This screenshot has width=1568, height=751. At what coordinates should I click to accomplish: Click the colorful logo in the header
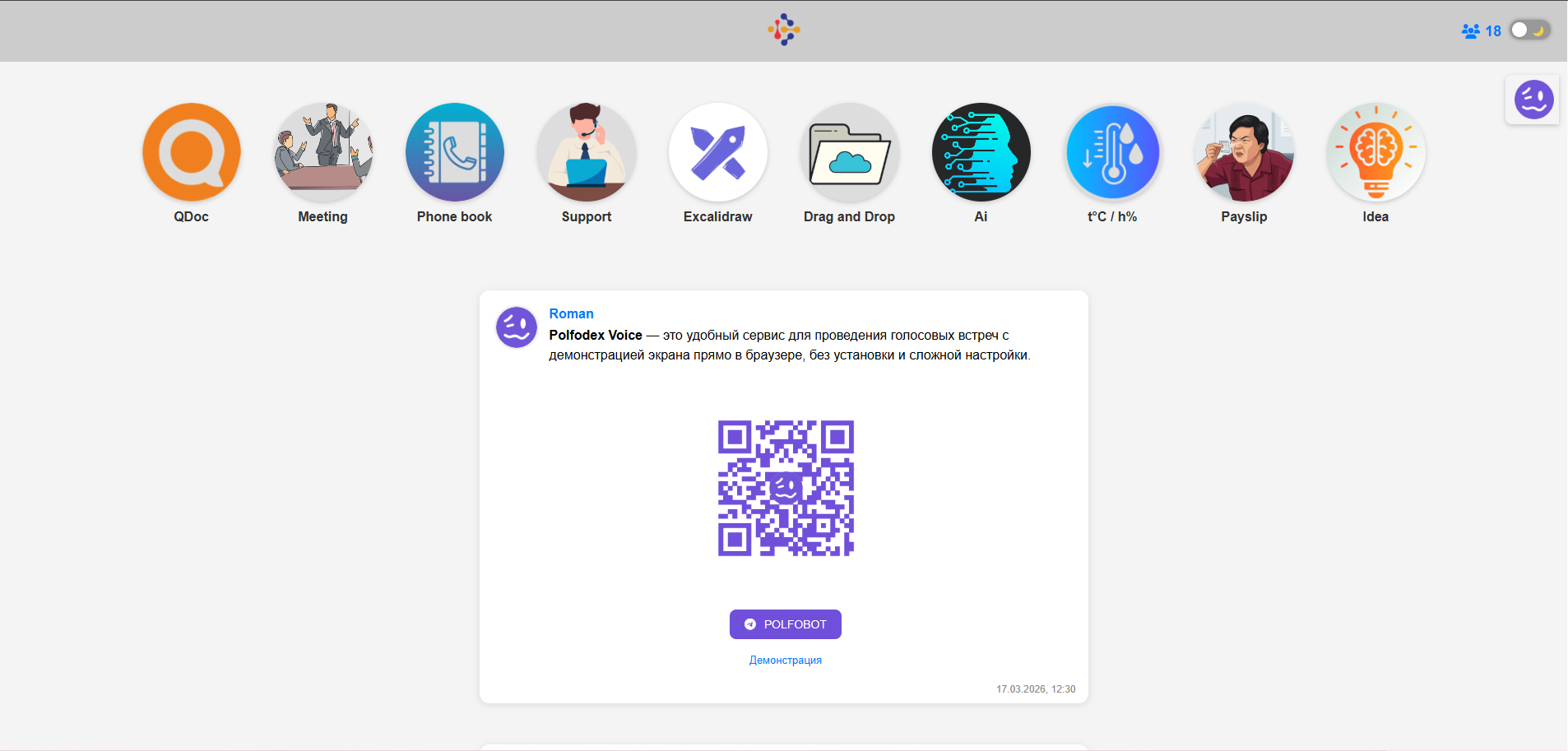784,30
